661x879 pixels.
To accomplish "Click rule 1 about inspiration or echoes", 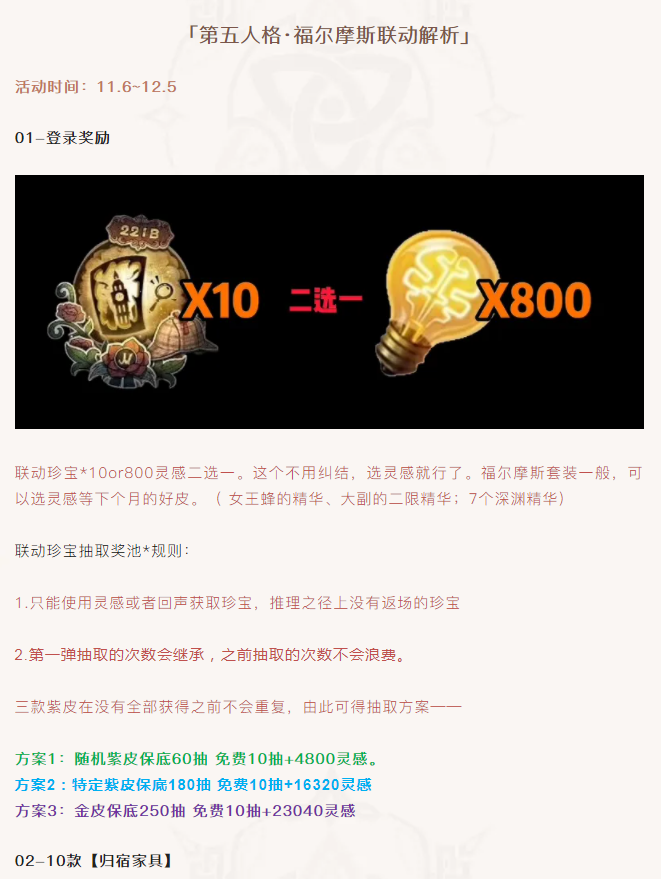I will click(237, 603).
